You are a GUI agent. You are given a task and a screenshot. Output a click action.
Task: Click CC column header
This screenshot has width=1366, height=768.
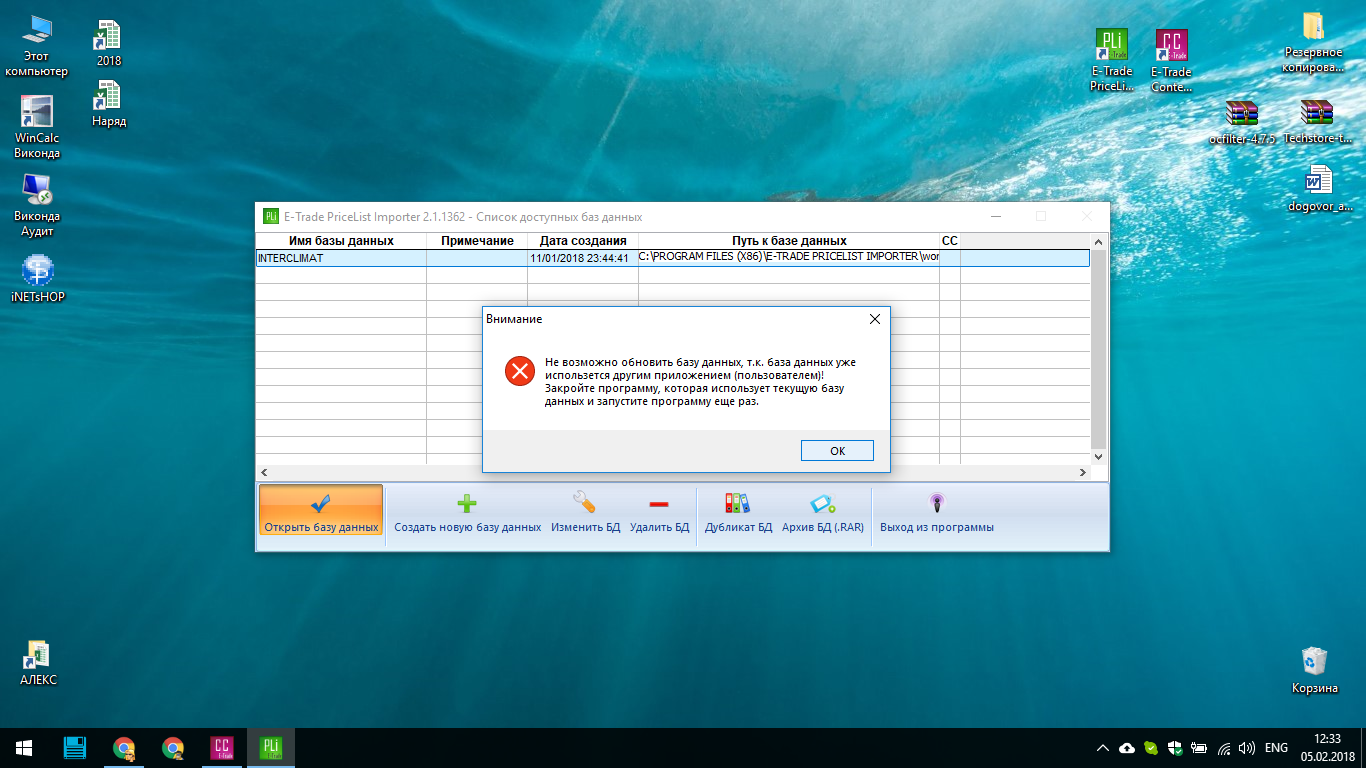pos(950,241)
